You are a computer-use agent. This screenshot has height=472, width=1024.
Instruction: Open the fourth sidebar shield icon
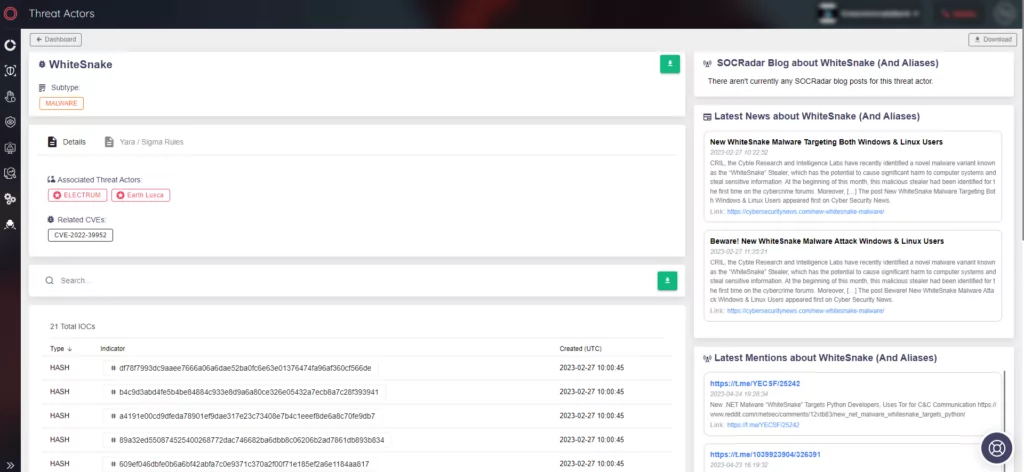[10, 122]
